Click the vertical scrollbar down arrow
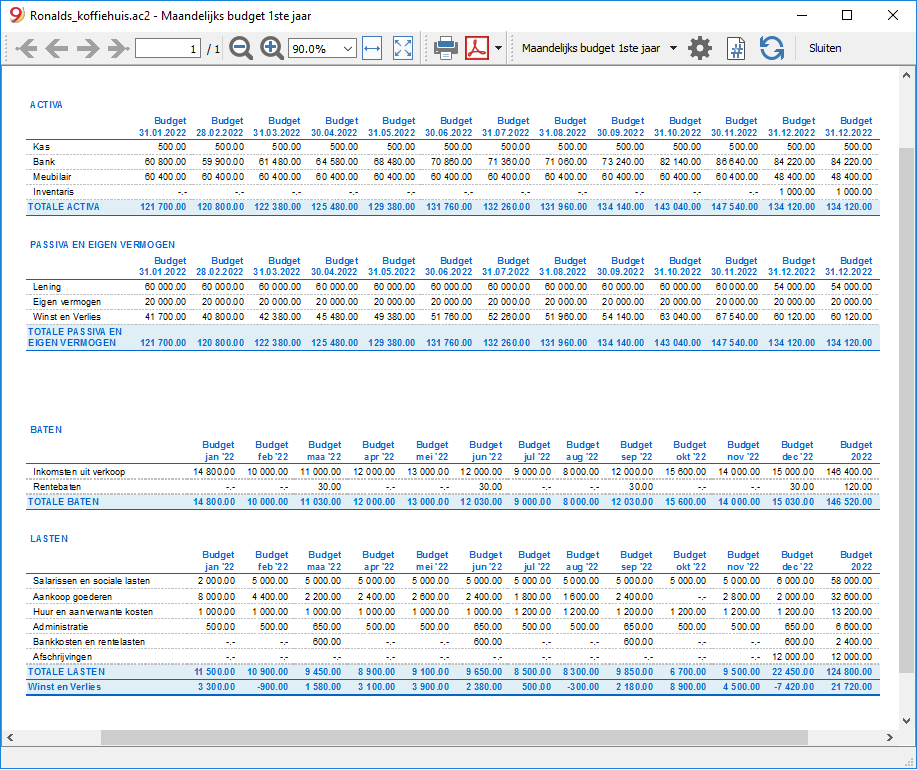 tap(906, 721)
